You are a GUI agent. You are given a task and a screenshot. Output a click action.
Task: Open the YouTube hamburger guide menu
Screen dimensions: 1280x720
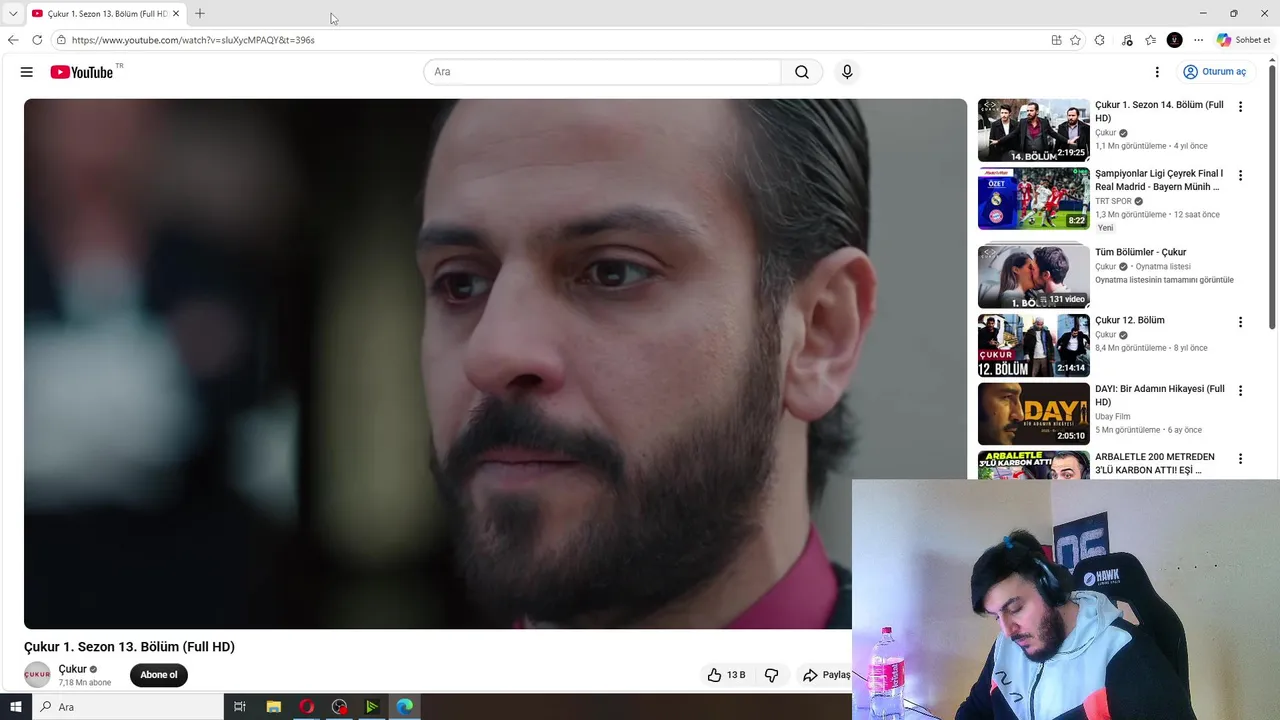(x=27, y=72)
